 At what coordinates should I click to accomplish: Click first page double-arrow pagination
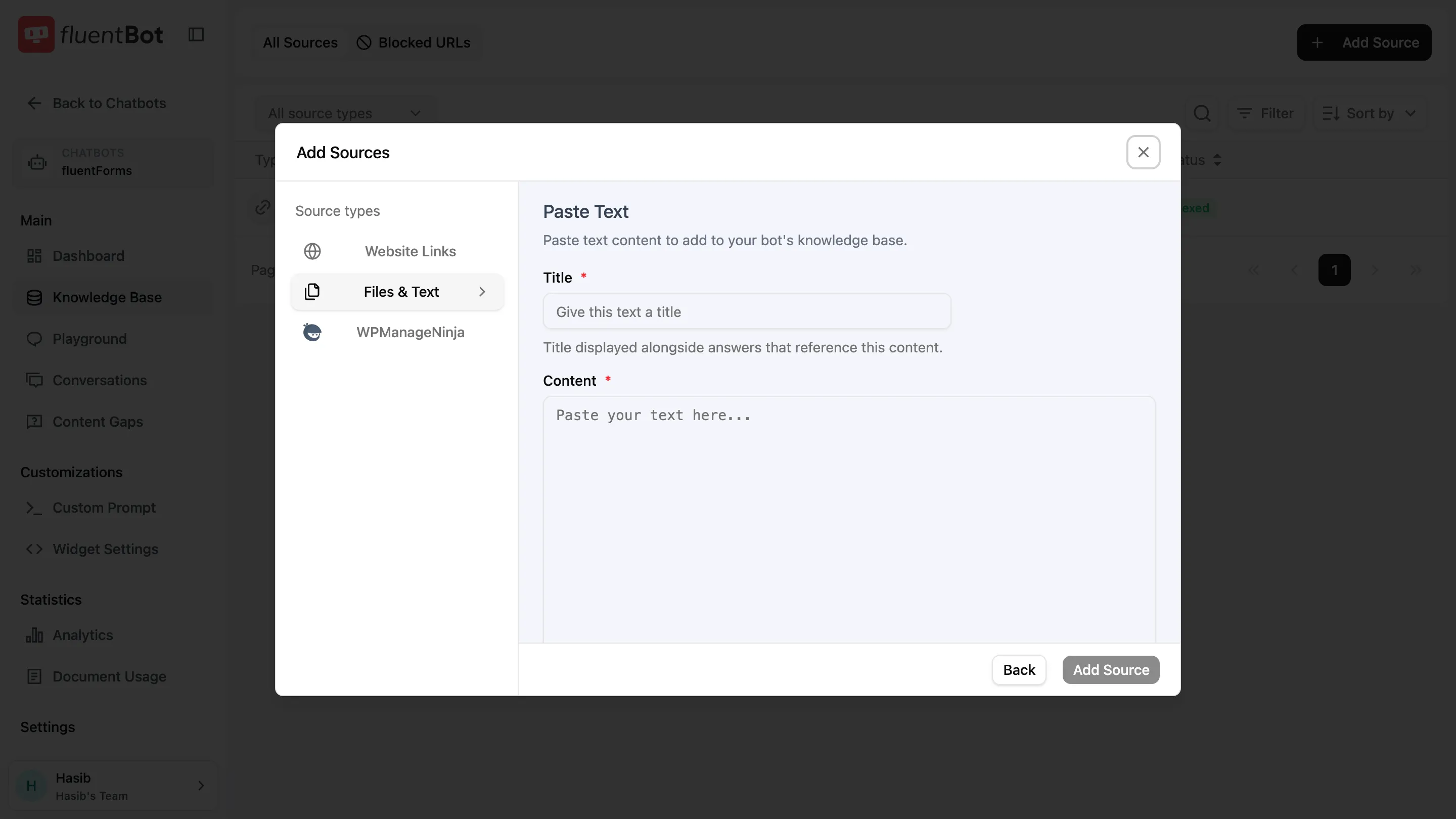[x=1253, y=270]
